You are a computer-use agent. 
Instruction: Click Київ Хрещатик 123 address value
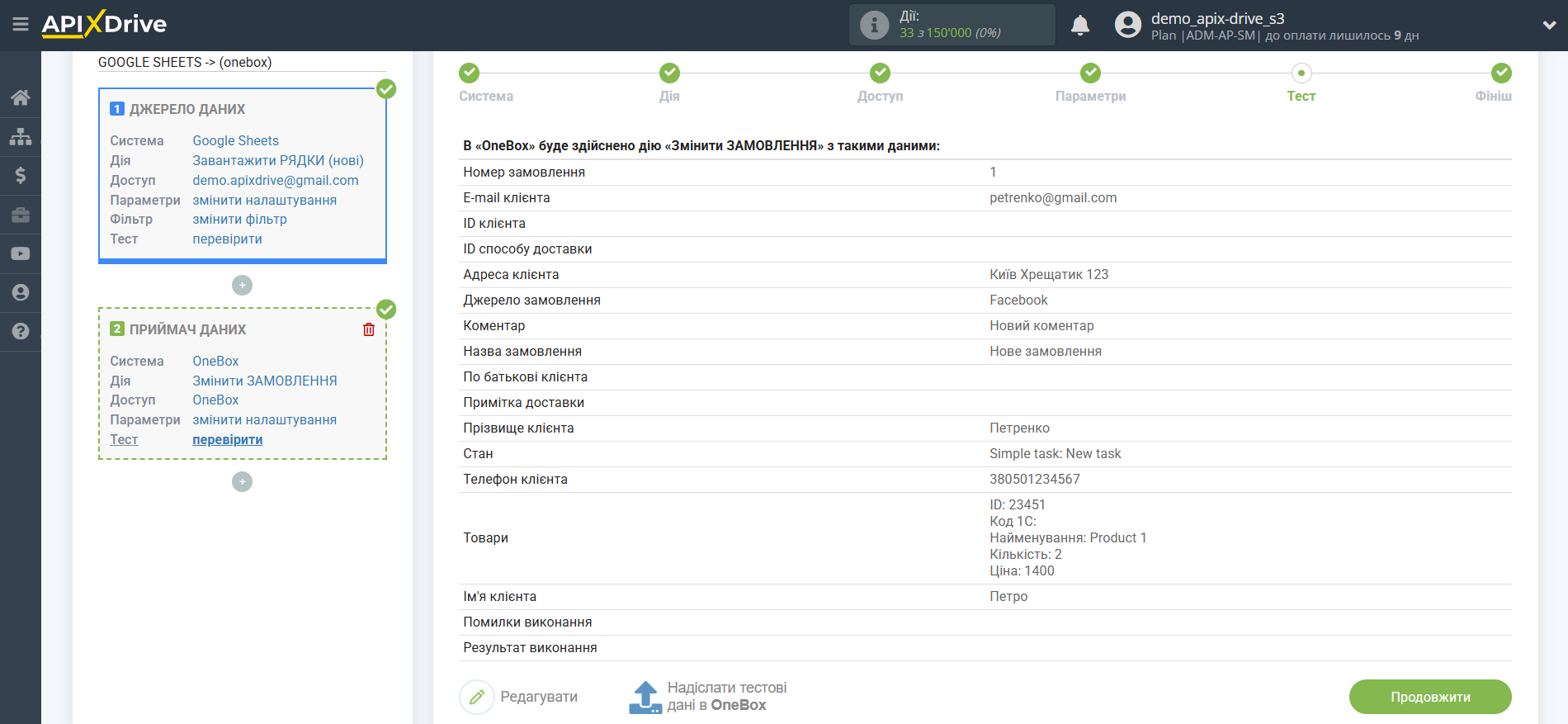click(x=1049, y=275)
